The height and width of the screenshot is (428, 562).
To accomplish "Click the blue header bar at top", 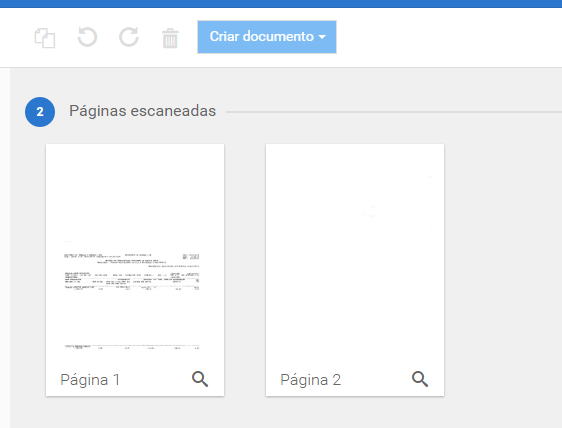I will click(x=281, y=4).
